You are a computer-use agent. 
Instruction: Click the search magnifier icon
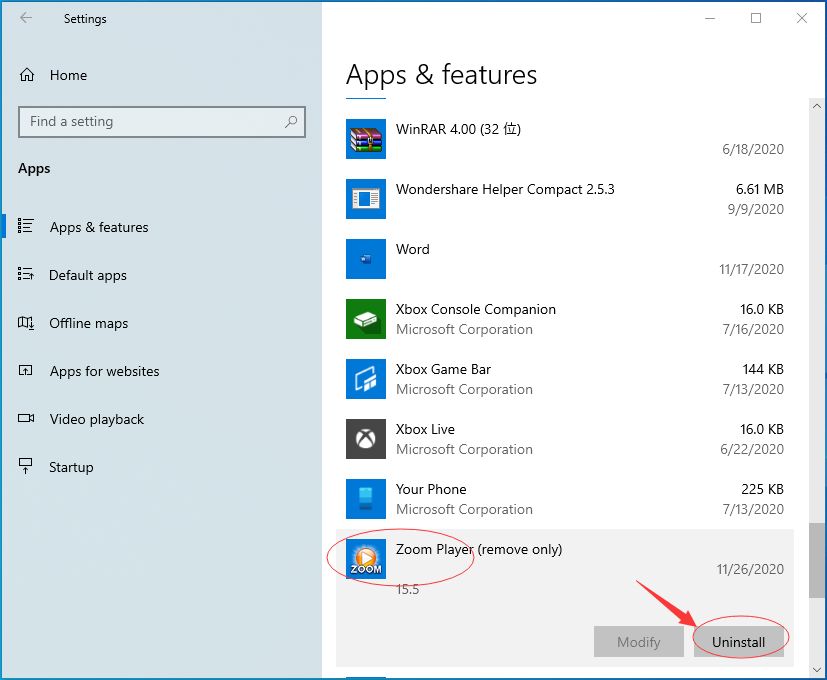291,122
